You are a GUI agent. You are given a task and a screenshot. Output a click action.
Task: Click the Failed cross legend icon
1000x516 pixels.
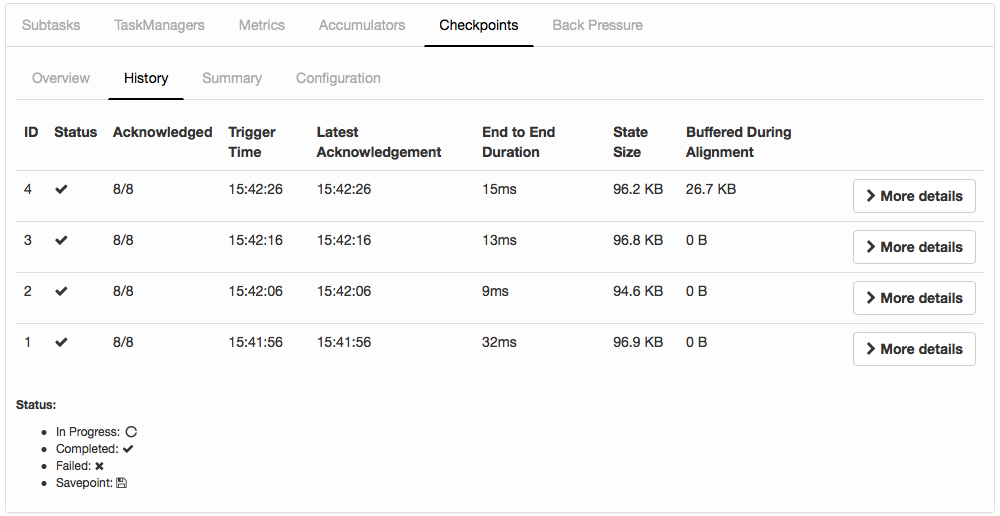pyautogui.click(x=99, y=466)
